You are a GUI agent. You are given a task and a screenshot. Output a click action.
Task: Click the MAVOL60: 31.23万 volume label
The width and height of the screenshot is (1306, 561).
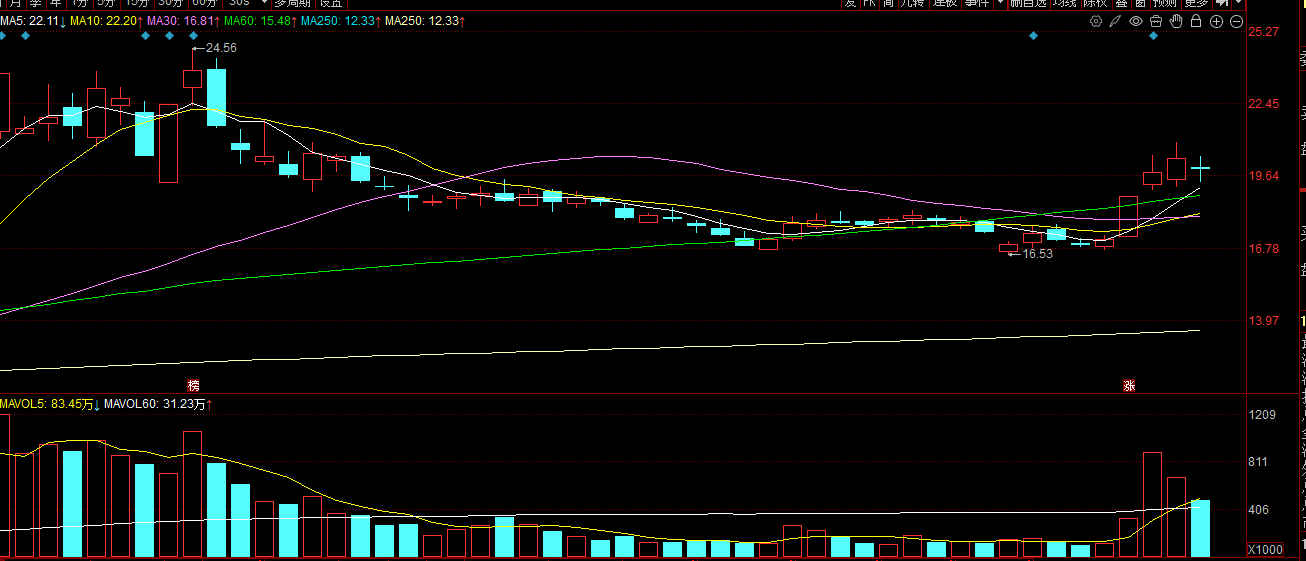pyautogui.click(x=158, y=404)
